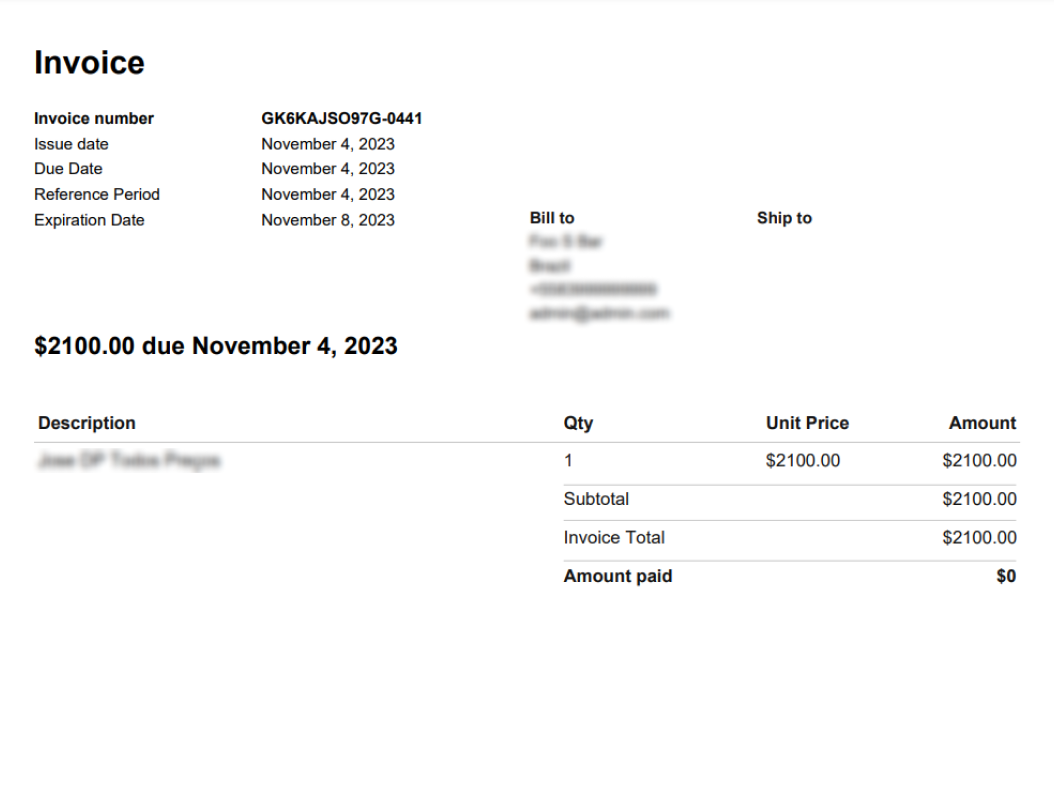Click the Invoice heading
The image size is (1054, 800).
coord(89,63)
